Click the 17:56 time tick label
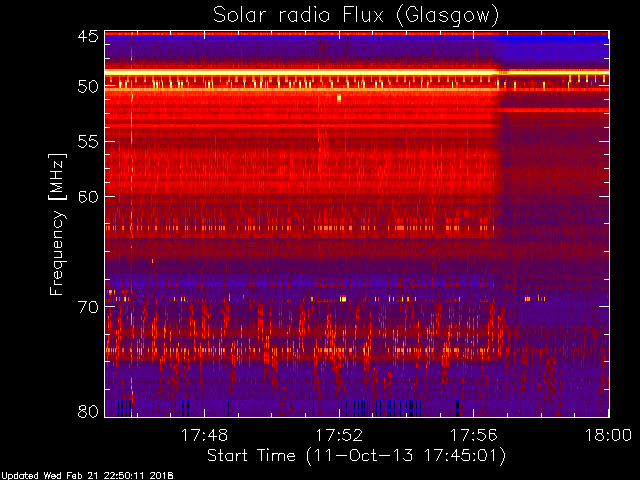Screen dimensions: 640x480 pos(473,435)
